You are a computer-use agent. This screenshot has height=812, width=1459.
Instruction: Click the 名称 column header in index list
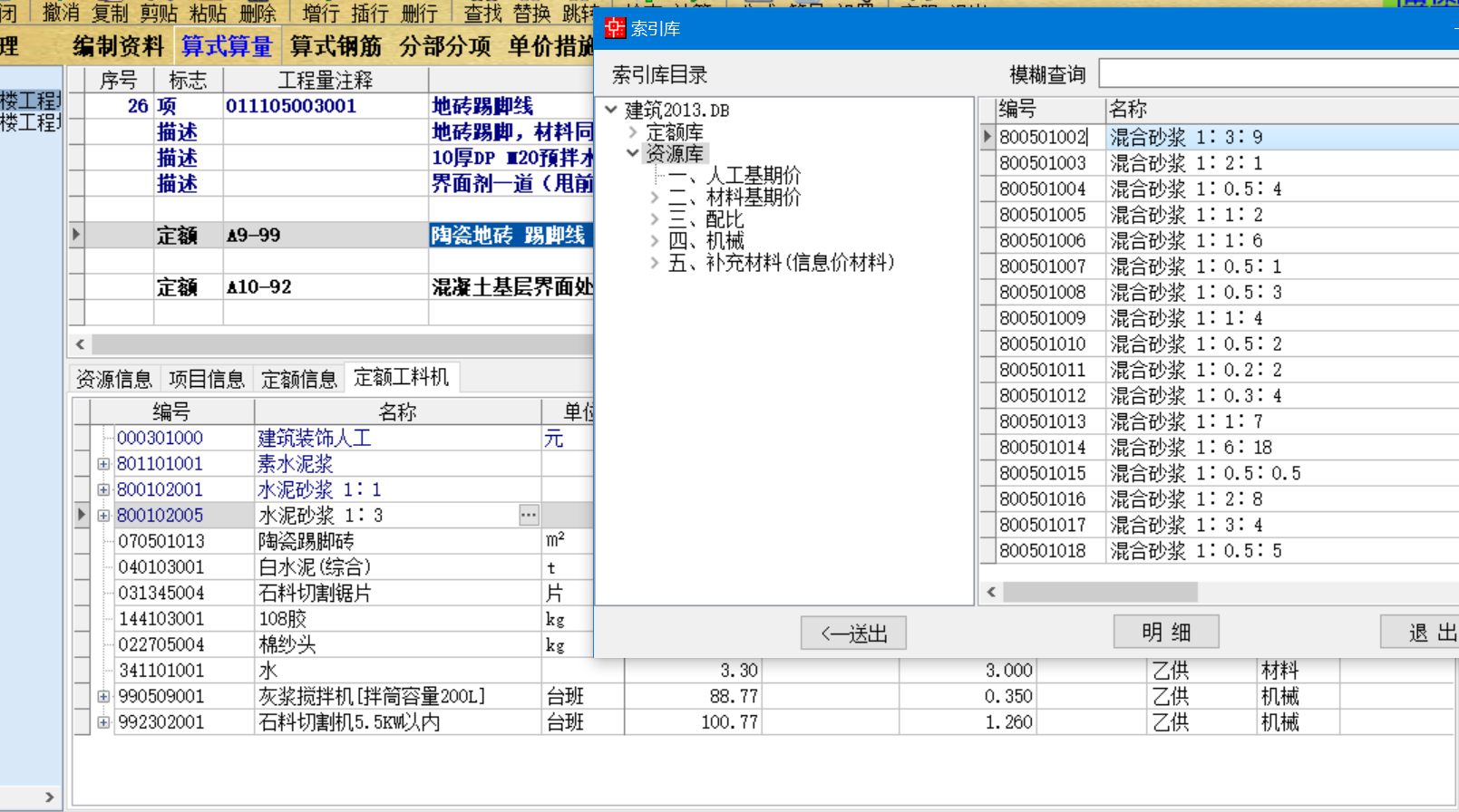[x=1282, y=110]
